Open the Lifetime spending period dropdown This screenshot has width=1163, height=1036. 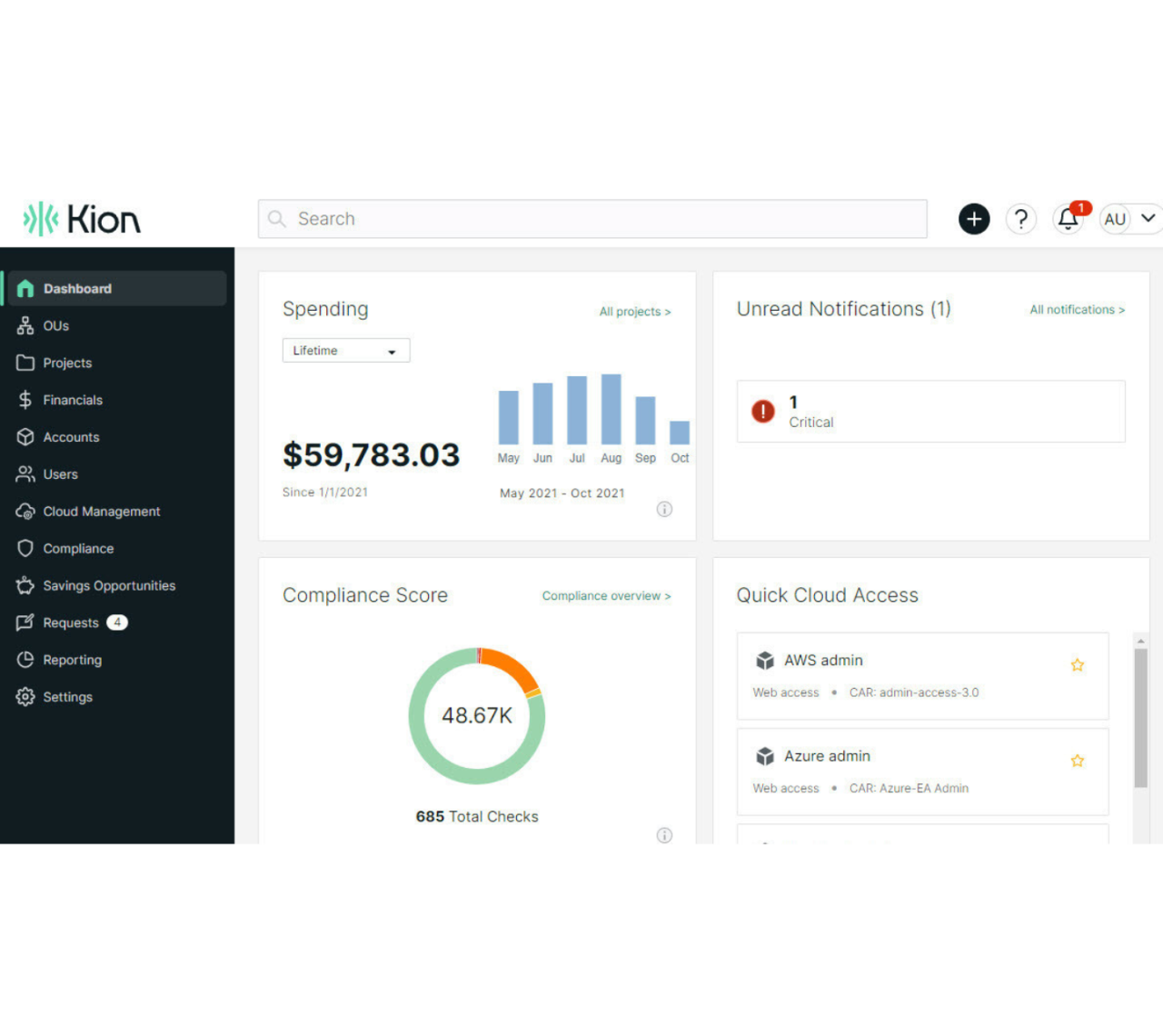345,350
